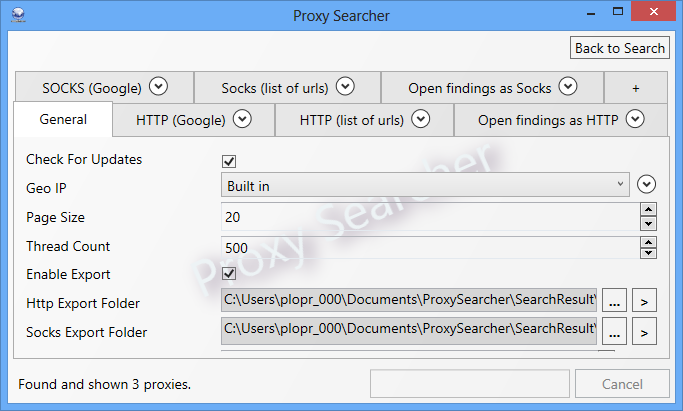Increase Thread Count with the up arrow
Image resolution: width=683 pixels, height=411 pixels.
[x=649, y=243]
